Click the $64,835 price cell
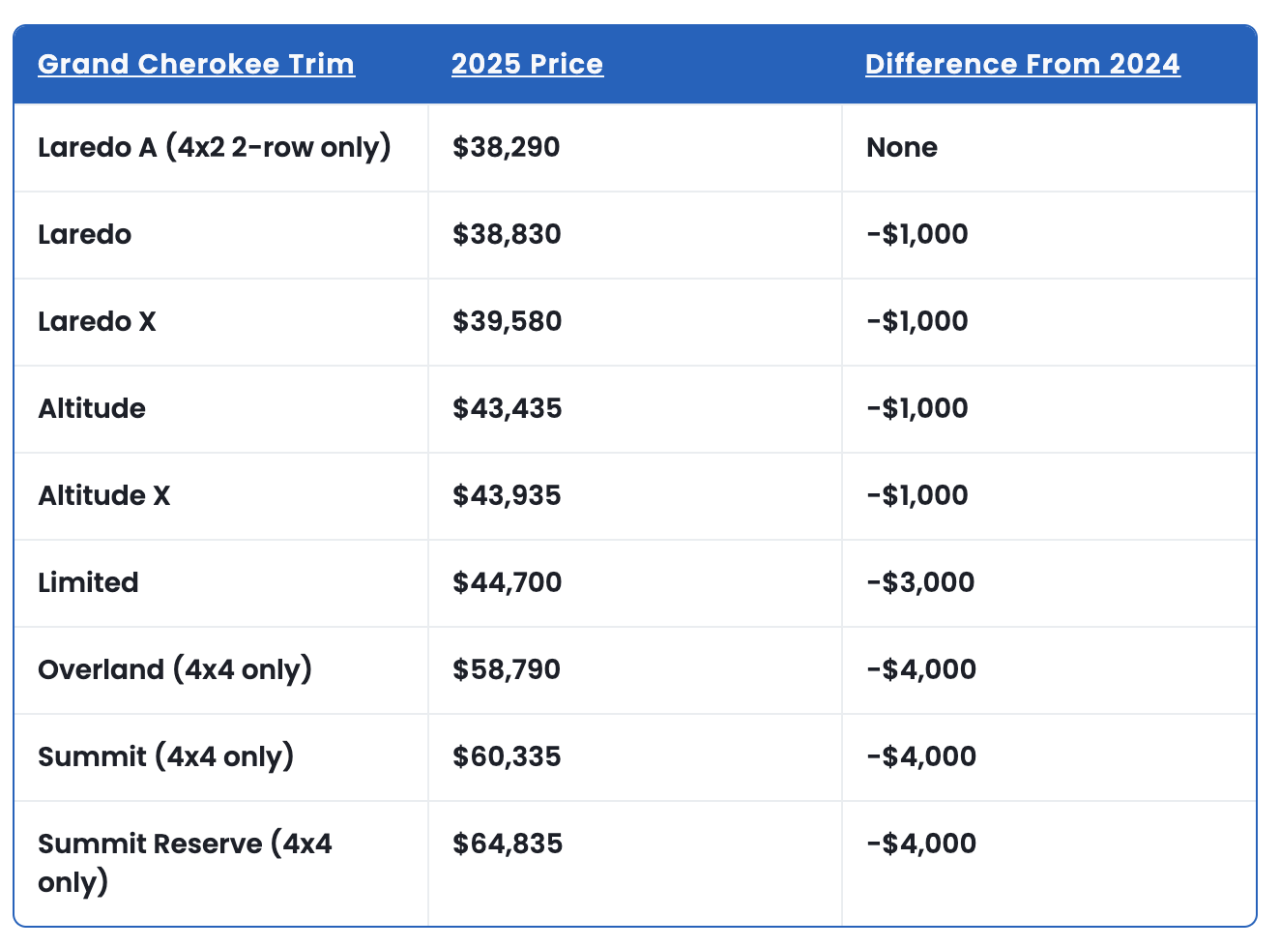Image resolution: width=1280 pixels, height=948 pixels. tap(507, 844)
